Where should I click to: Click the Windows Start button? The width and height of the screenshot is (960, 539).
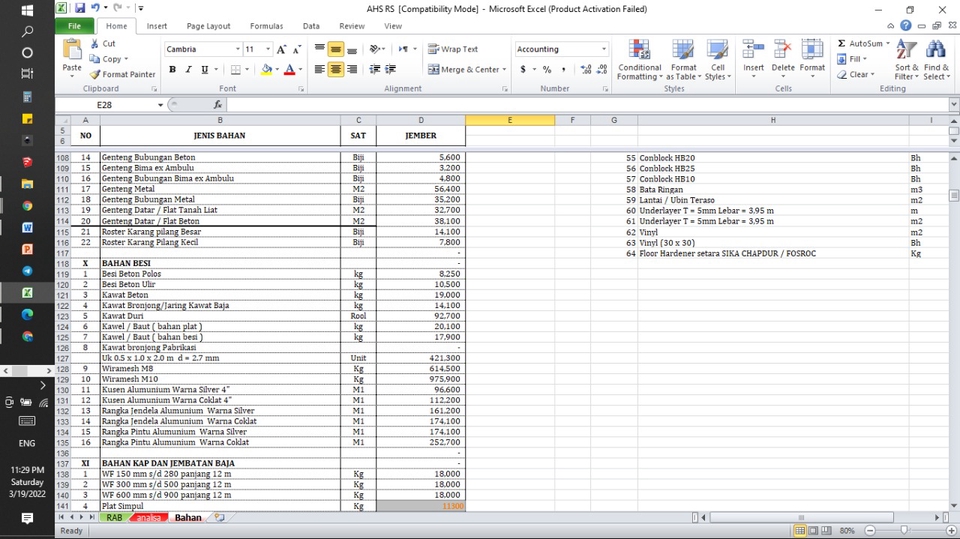click(27, 10)
